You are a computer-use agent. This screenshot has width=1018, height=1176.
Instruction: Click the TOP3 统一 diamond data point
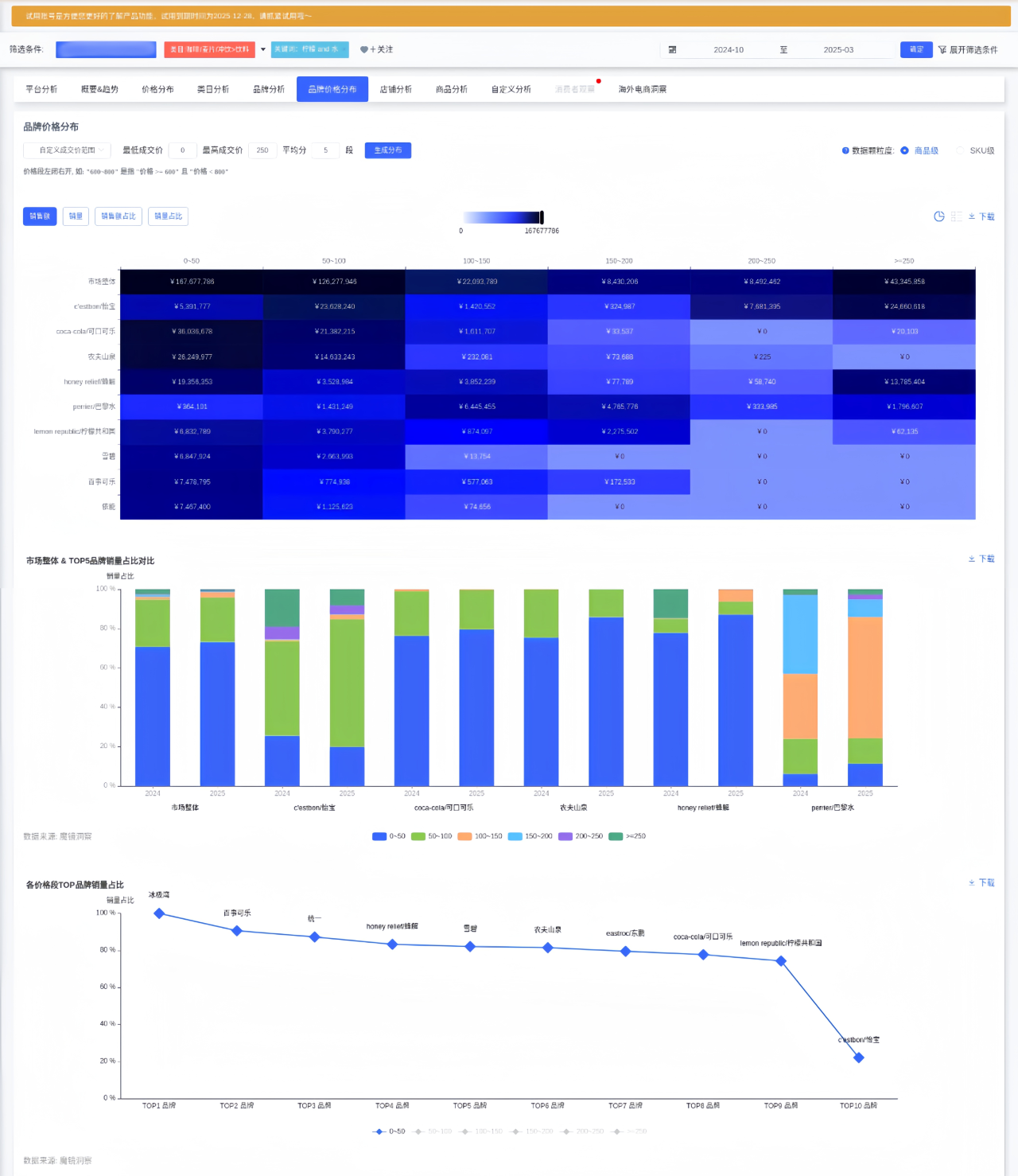pos(315,937)
